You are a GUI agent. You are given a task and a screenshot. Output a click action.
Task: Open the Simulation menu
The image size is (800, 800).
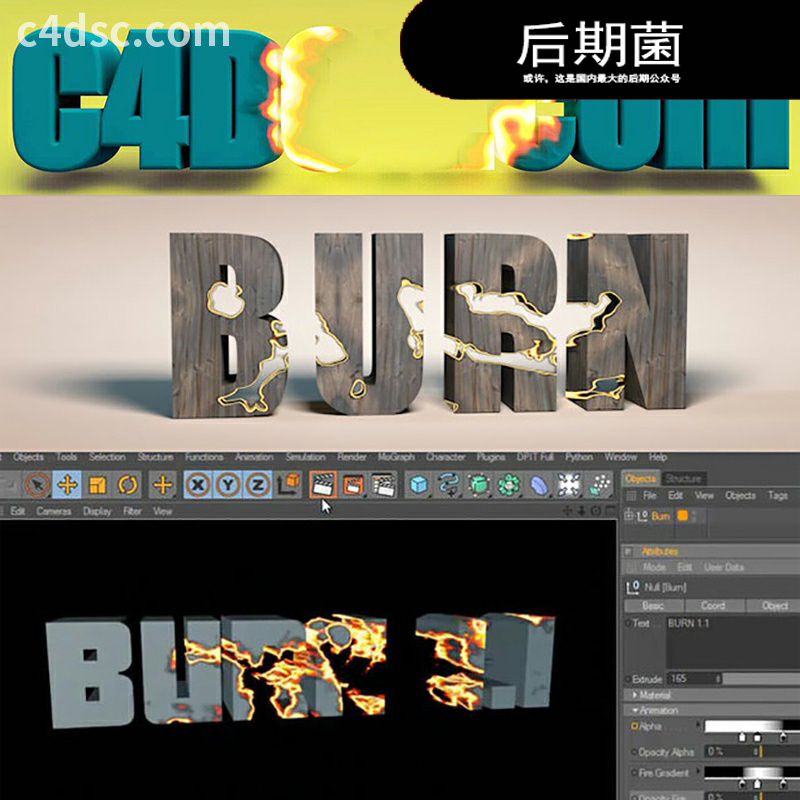point(305,457)
